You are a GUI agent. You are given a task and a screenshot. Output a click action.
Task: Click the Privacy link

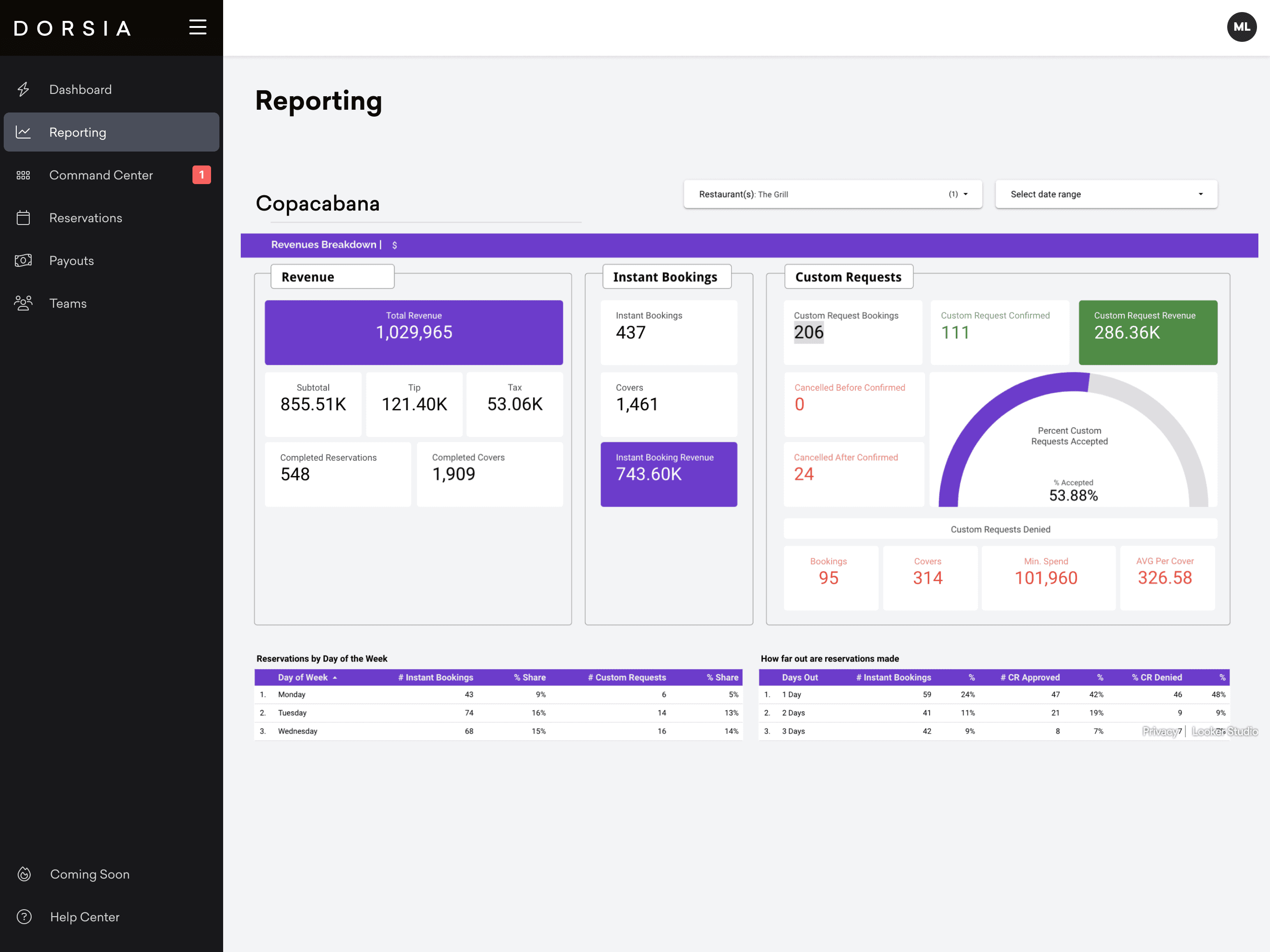tap(1160, 731)
